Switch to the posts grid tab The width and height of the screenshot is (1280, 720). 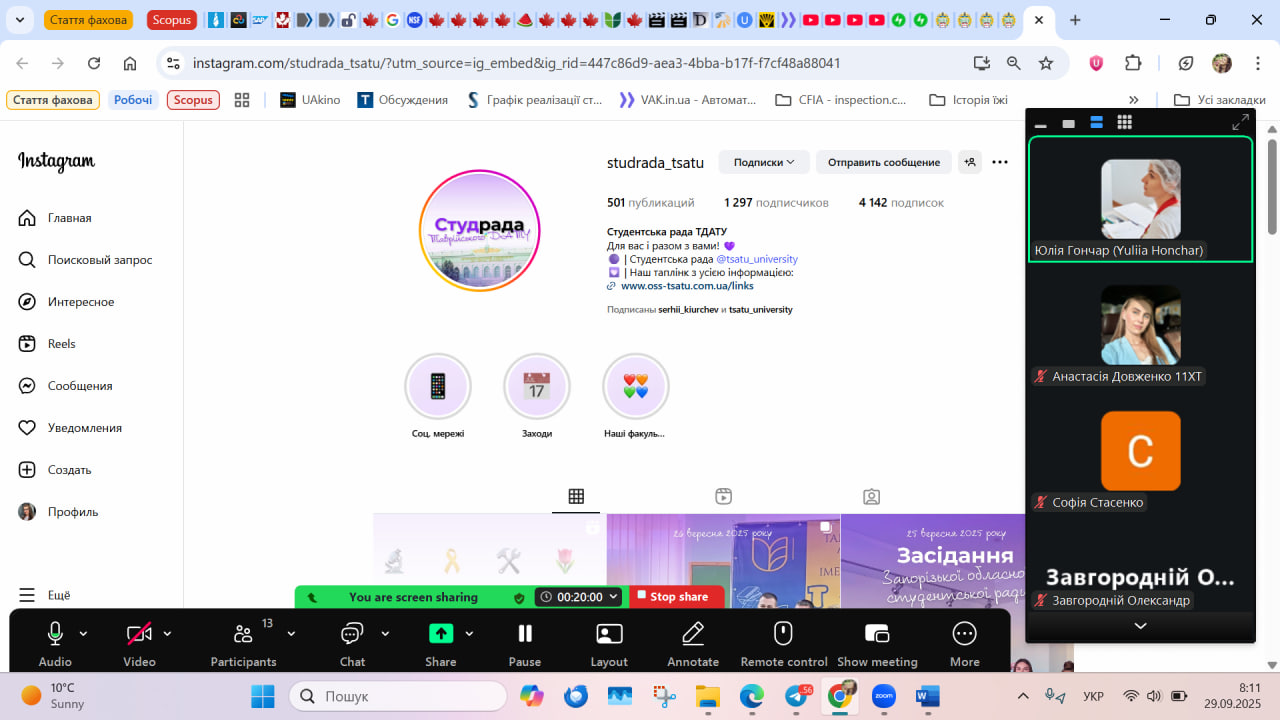click(576, 496)
